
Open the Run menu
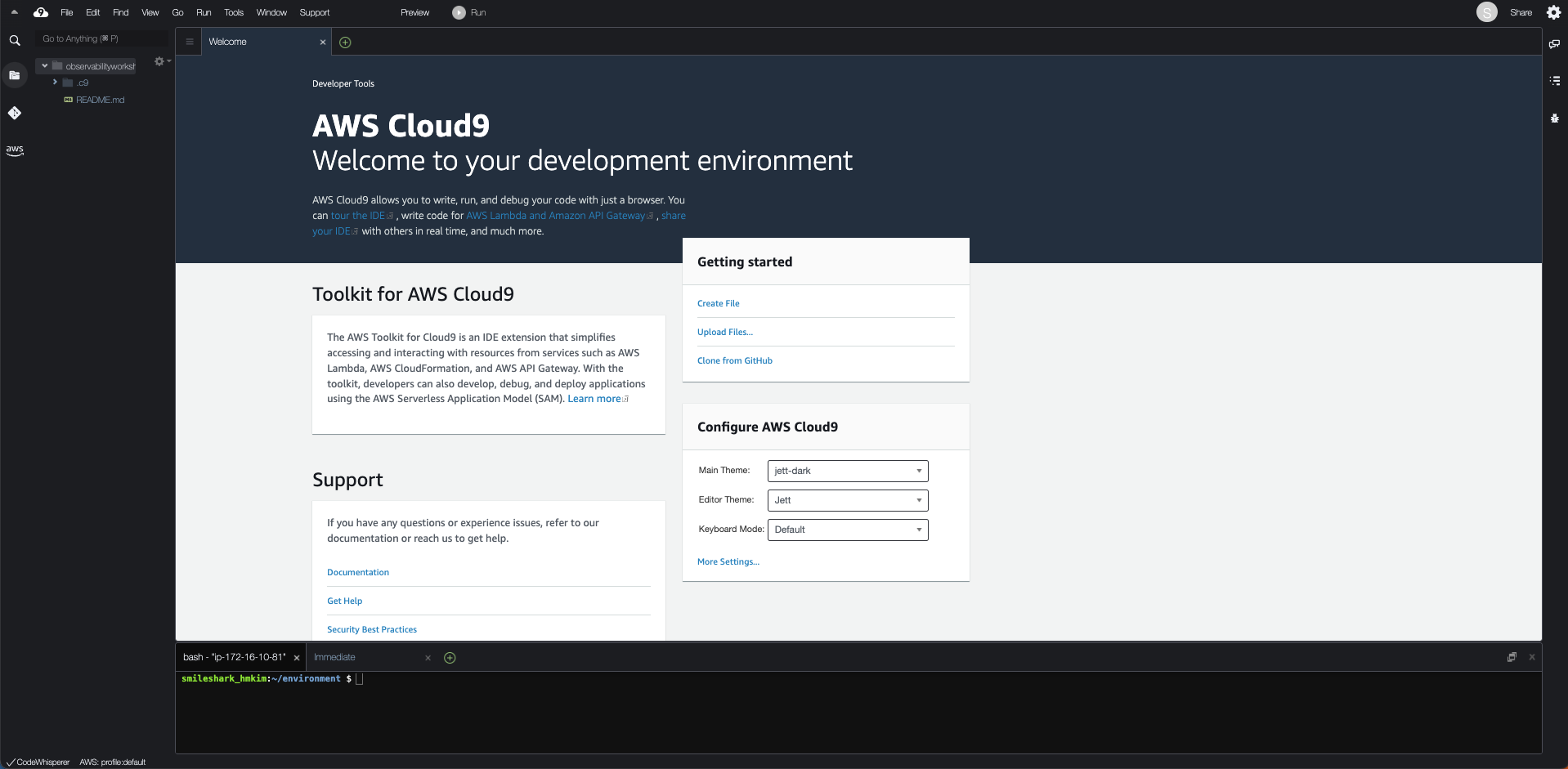tap(204, 12)
